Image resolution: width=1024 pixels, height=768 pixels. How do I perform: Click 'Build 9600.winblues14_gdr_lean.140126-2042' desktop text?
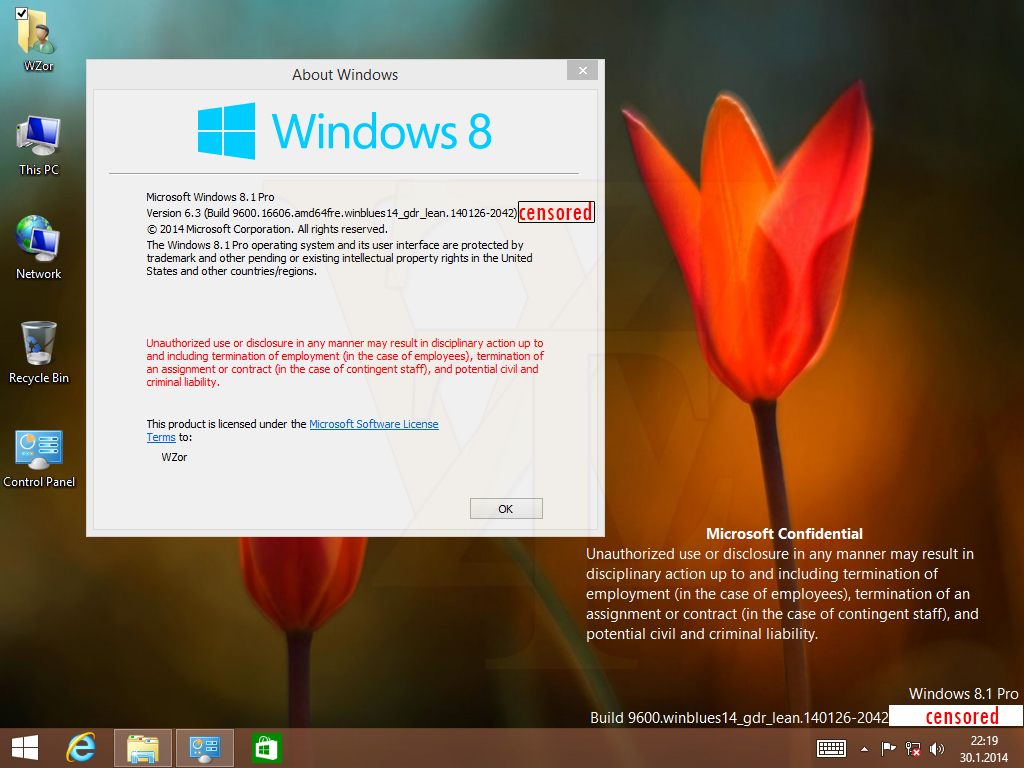pyautogui.click(x=739, y=718)
